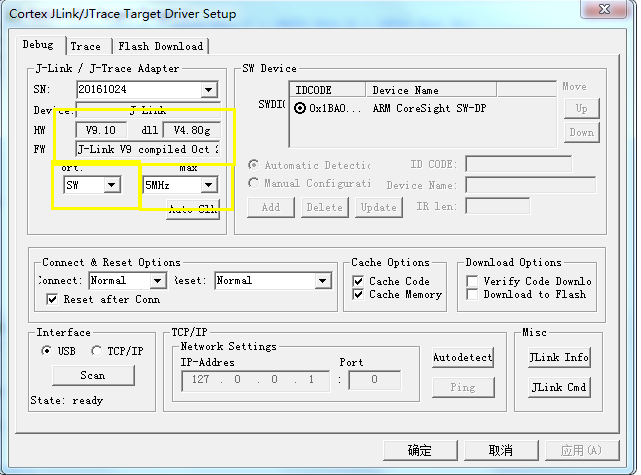Viewport: 641px width, 475px height.
Task: Toggle Reset after Connect checkbox
Action: click(52, 299)
